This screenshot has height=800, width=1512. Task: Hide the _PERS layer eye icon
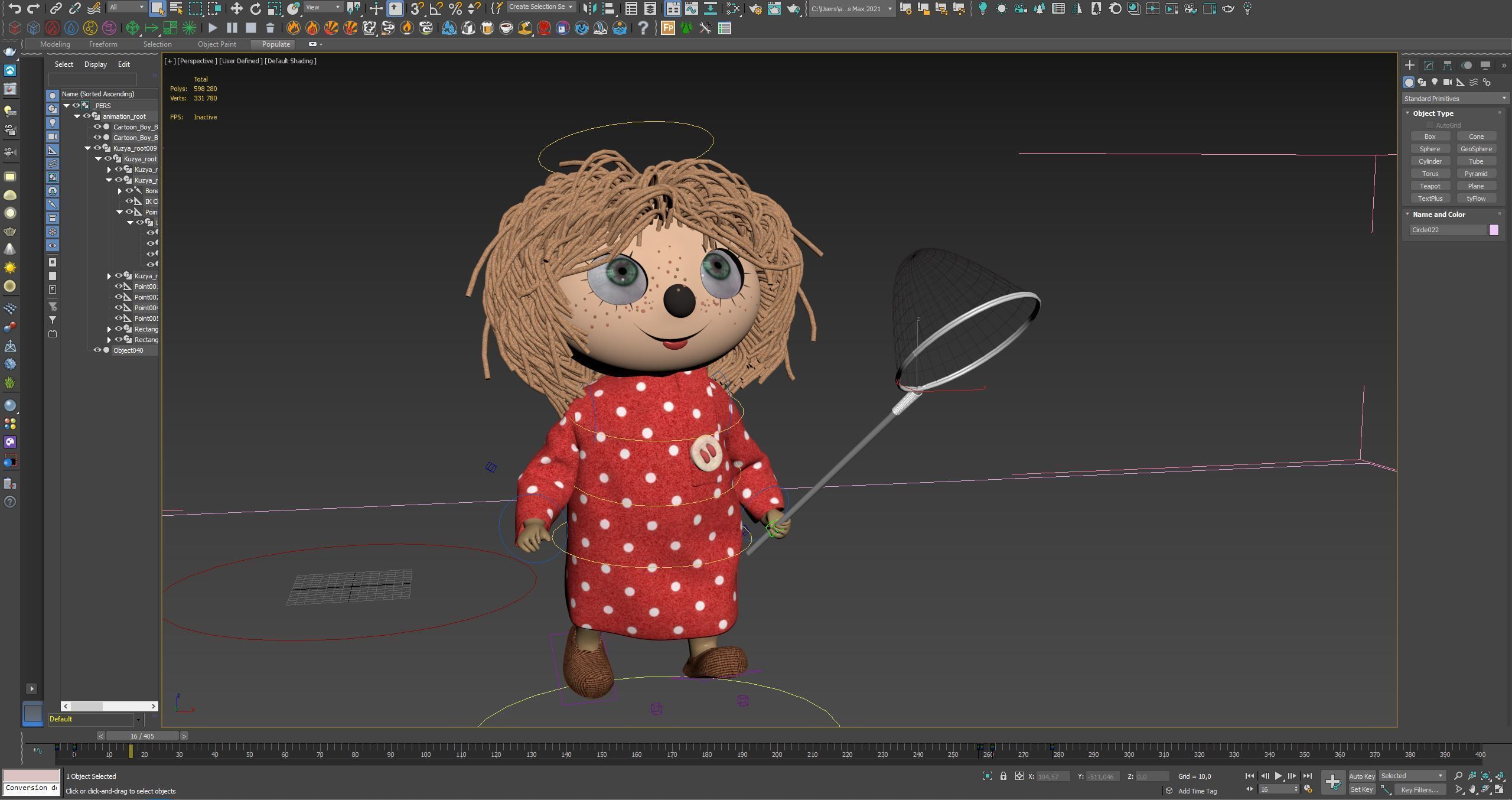[76, 105]
